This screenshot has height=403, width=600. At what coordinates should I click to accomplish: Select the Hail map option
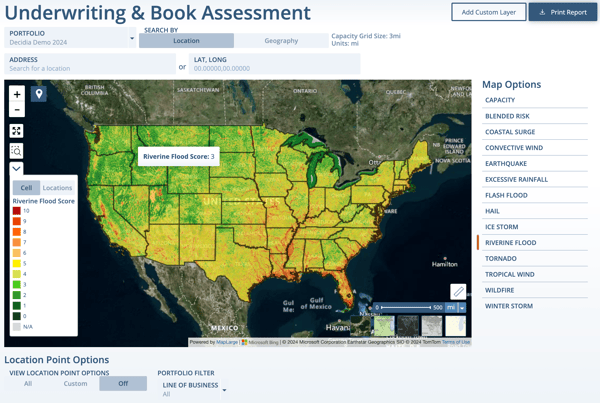tap(535, 211)
